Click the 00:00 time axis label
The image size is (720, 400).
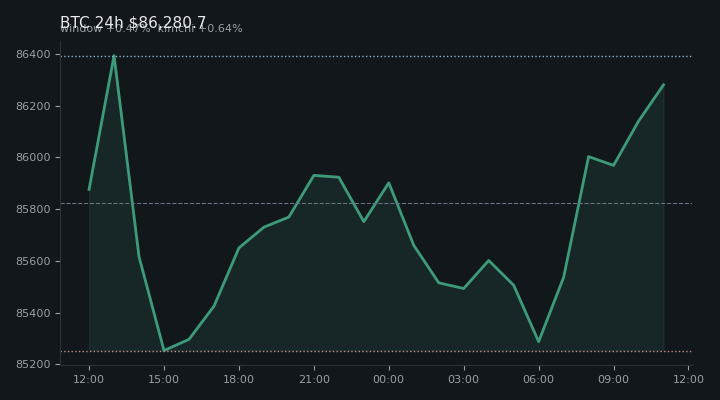pos(389,379)
